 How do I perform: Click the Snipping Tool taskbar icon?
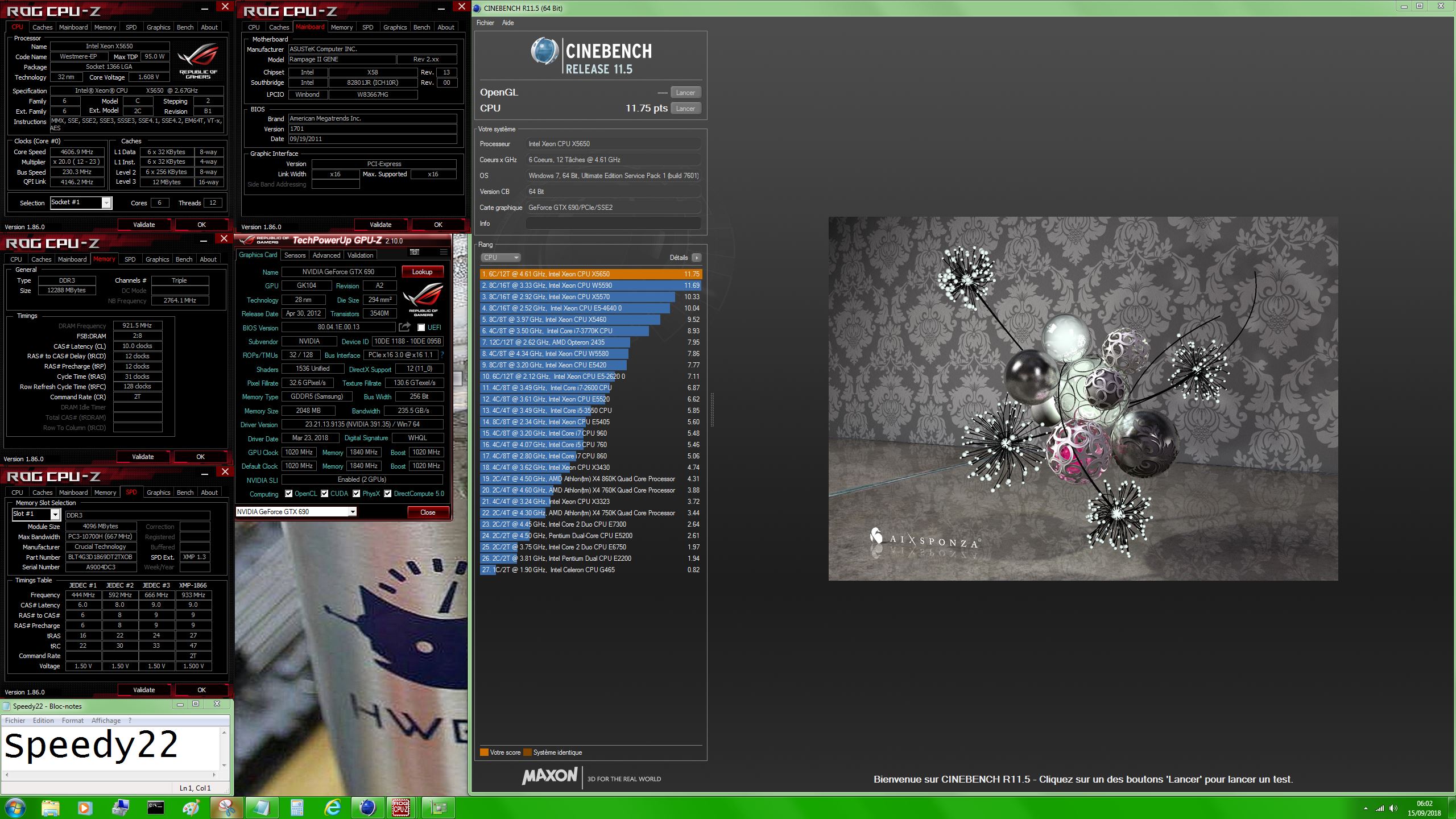pyautogui.click(x=226, y=808)
